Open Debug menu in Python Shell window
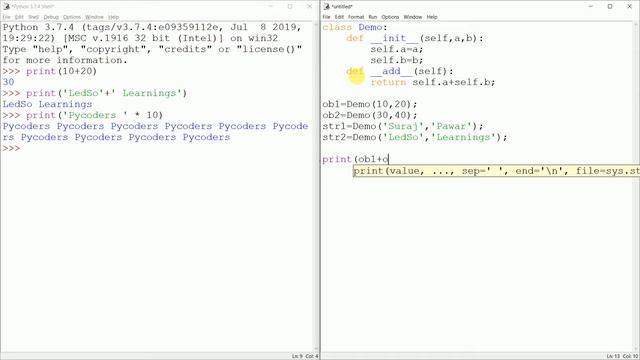 click(51, 17)
